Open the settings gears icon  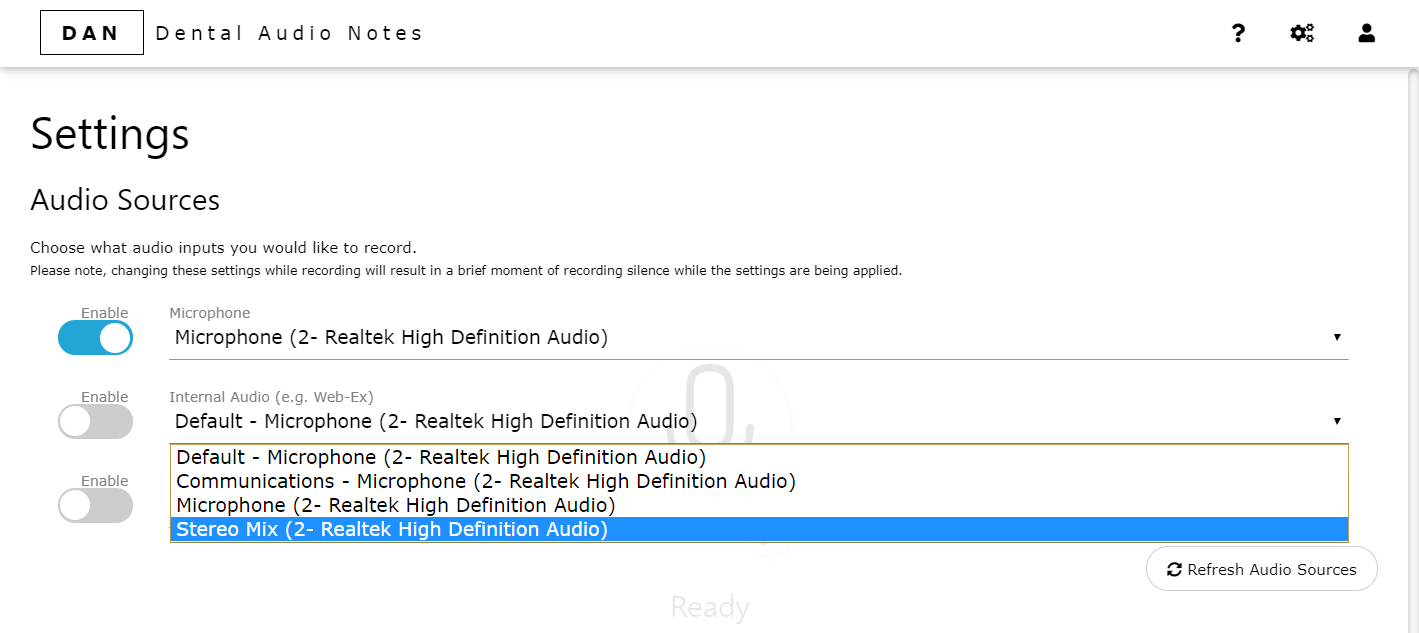click(1302, 33)
